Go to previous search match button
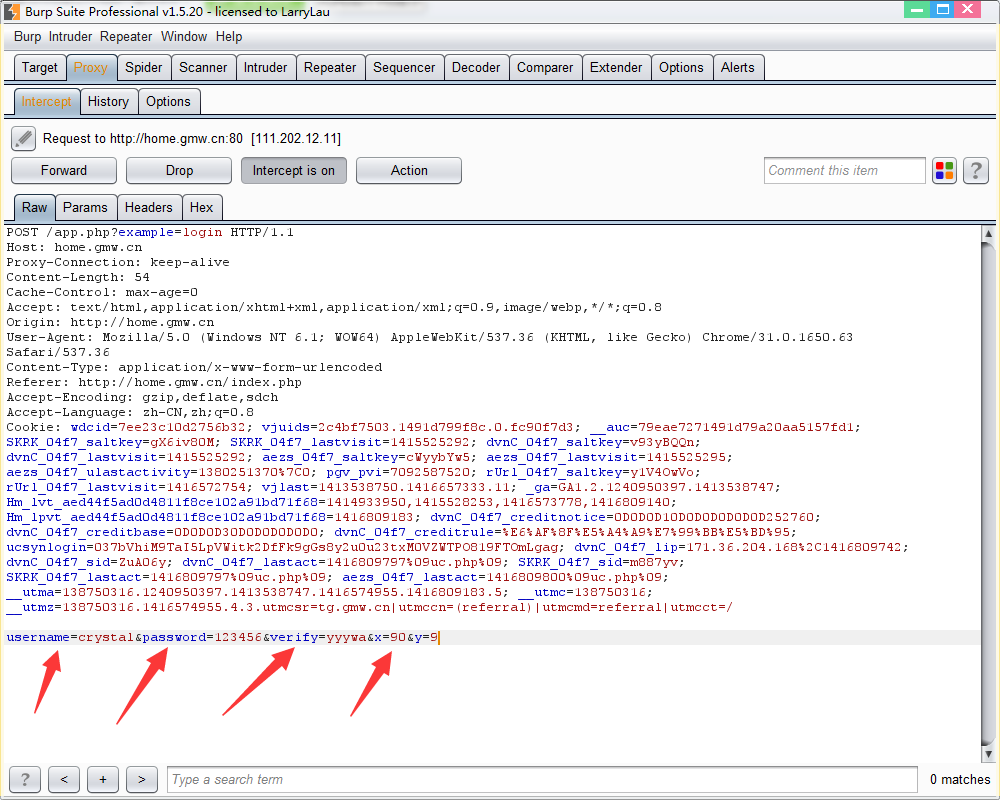 [64, 780]
